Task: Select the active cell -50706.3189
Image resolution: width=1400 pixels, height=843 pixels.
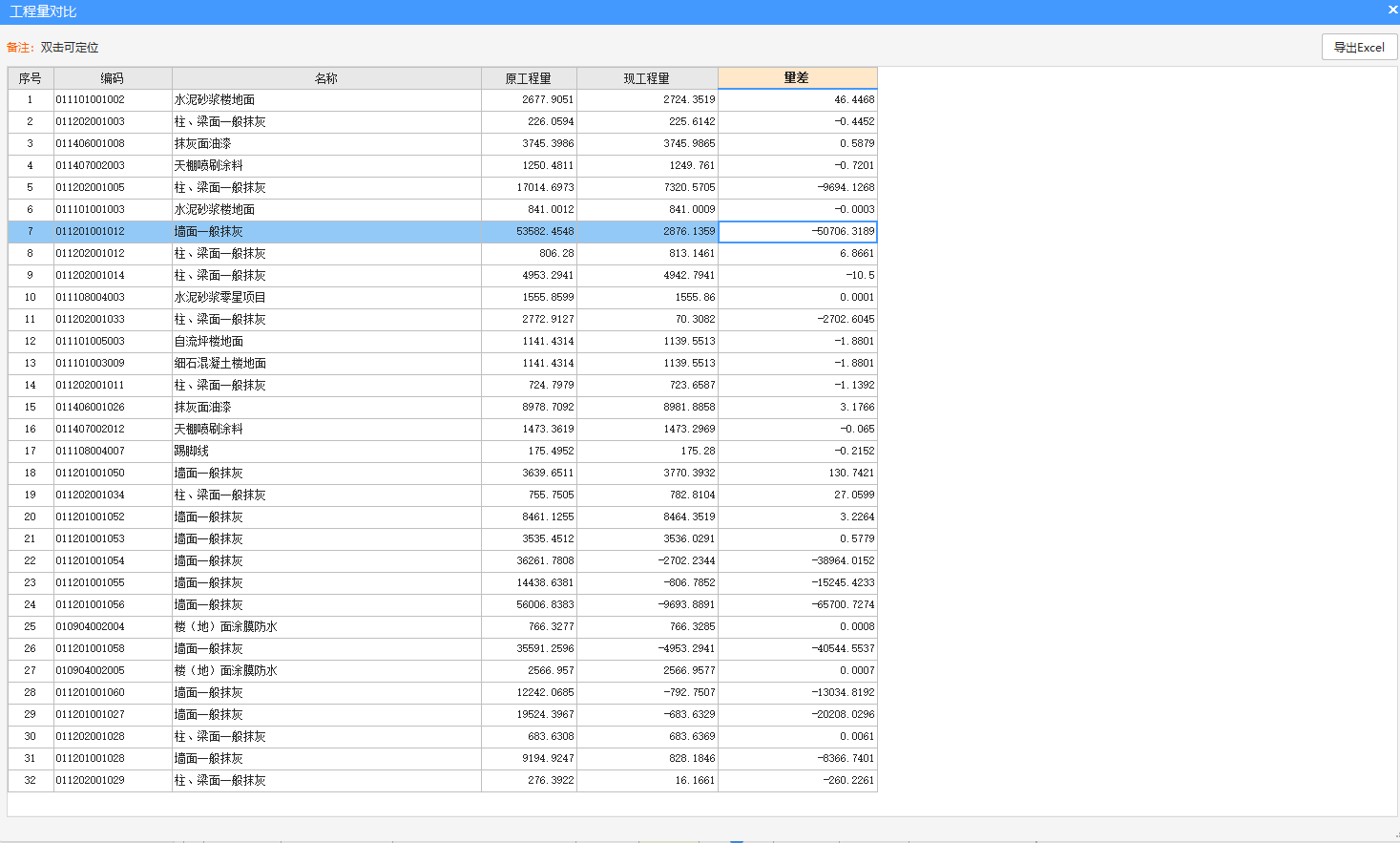Action: click(798, 231)
